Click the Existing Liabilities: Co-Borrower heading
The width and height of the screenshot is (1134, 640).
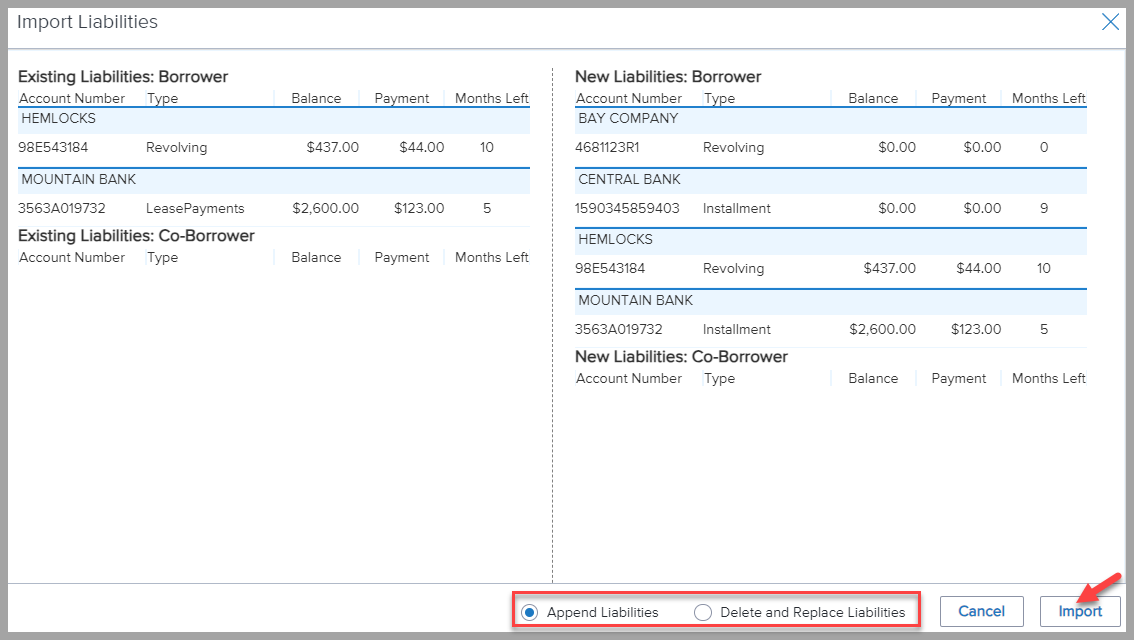pos(137,236)
